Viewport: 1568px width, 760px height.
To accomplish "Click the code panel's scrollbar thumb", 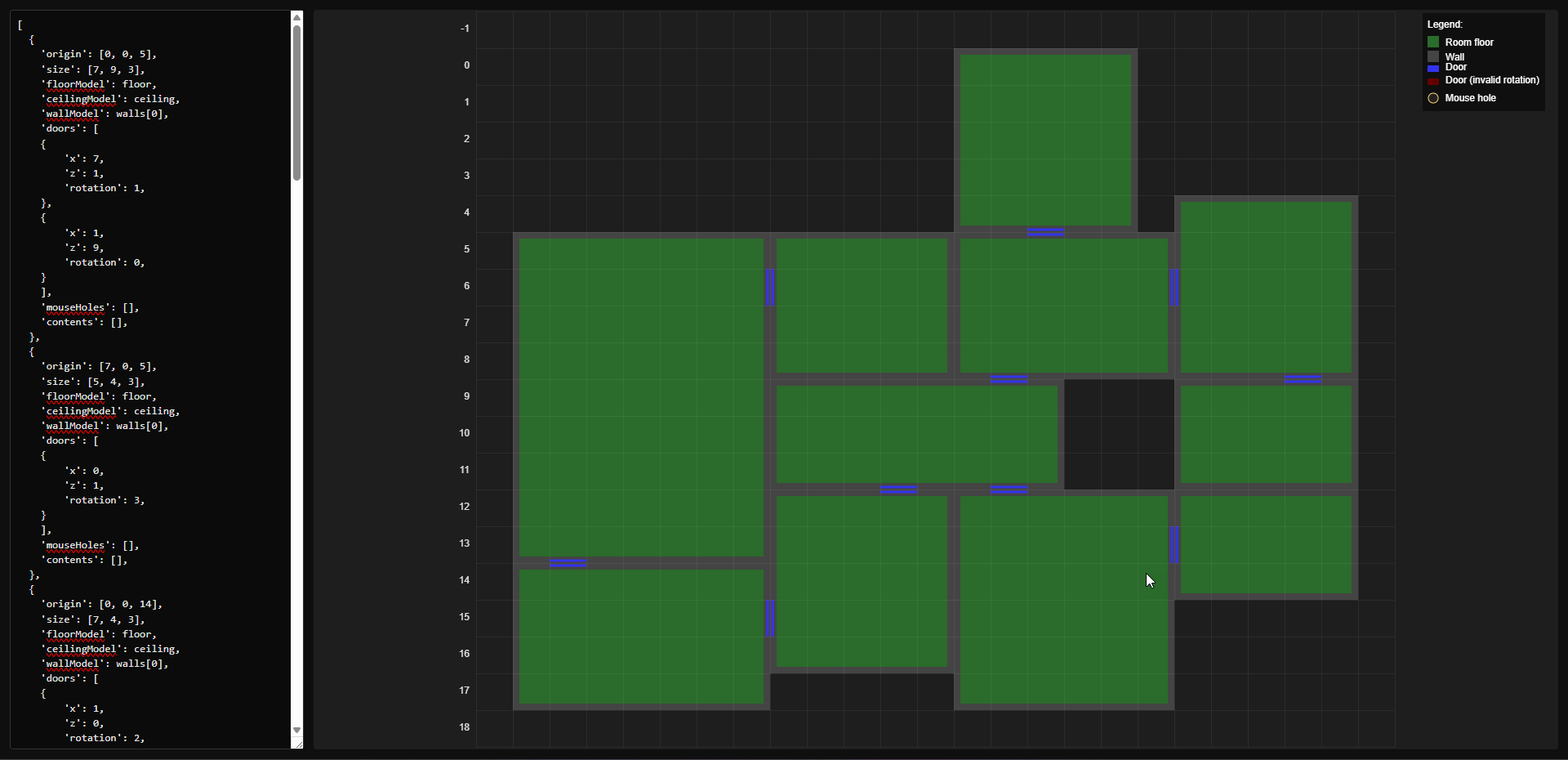I will tap(296, 102).
